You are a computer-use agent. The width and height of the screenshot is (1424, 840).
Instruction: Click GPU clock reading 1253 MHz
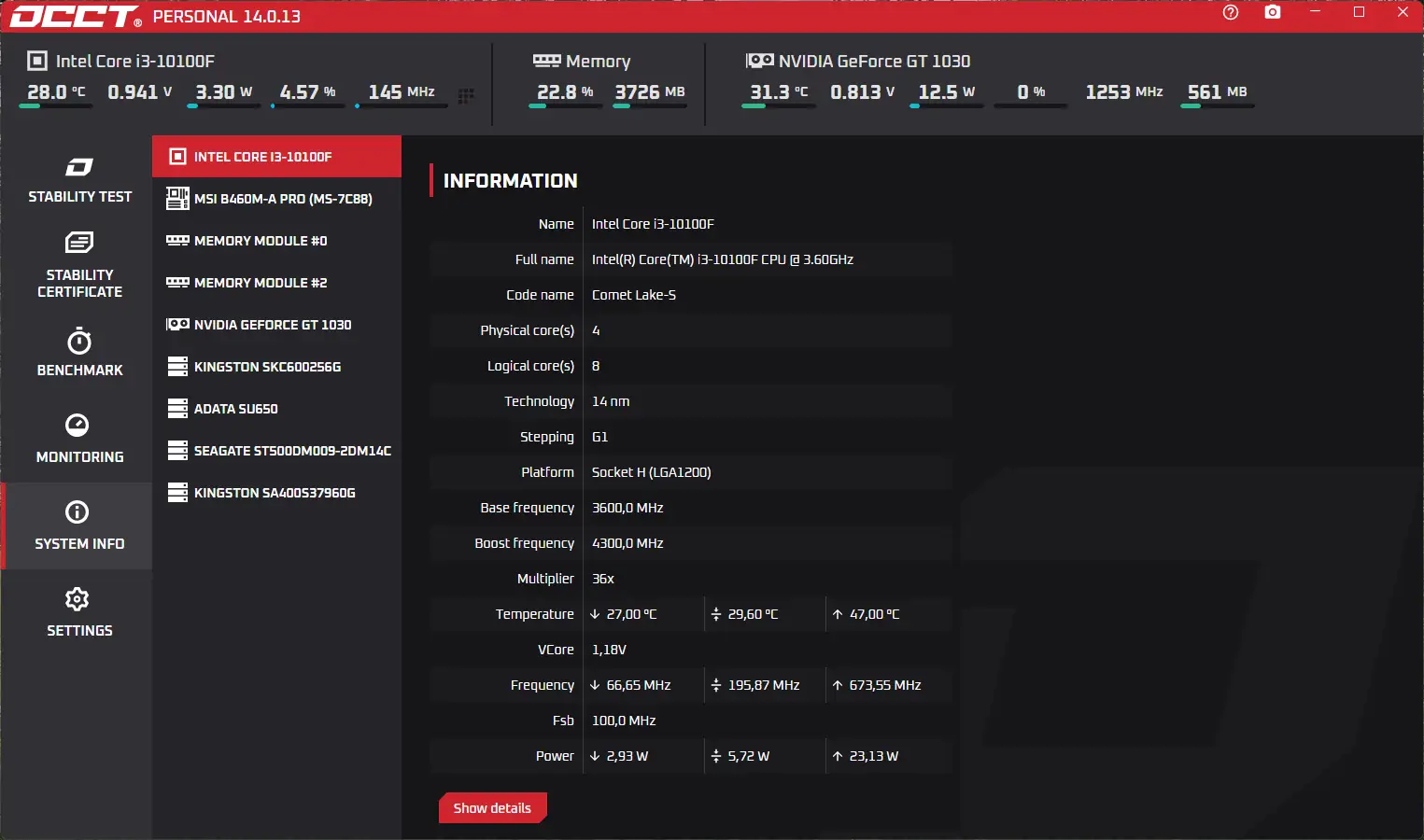[x=1124, y=92]
